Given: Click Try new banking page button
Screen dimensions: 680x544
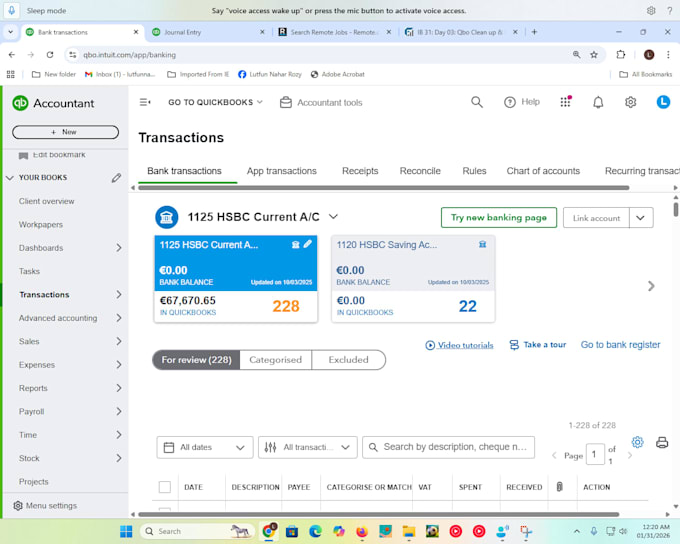Looking at the screenshot, I should coord(499,218).
